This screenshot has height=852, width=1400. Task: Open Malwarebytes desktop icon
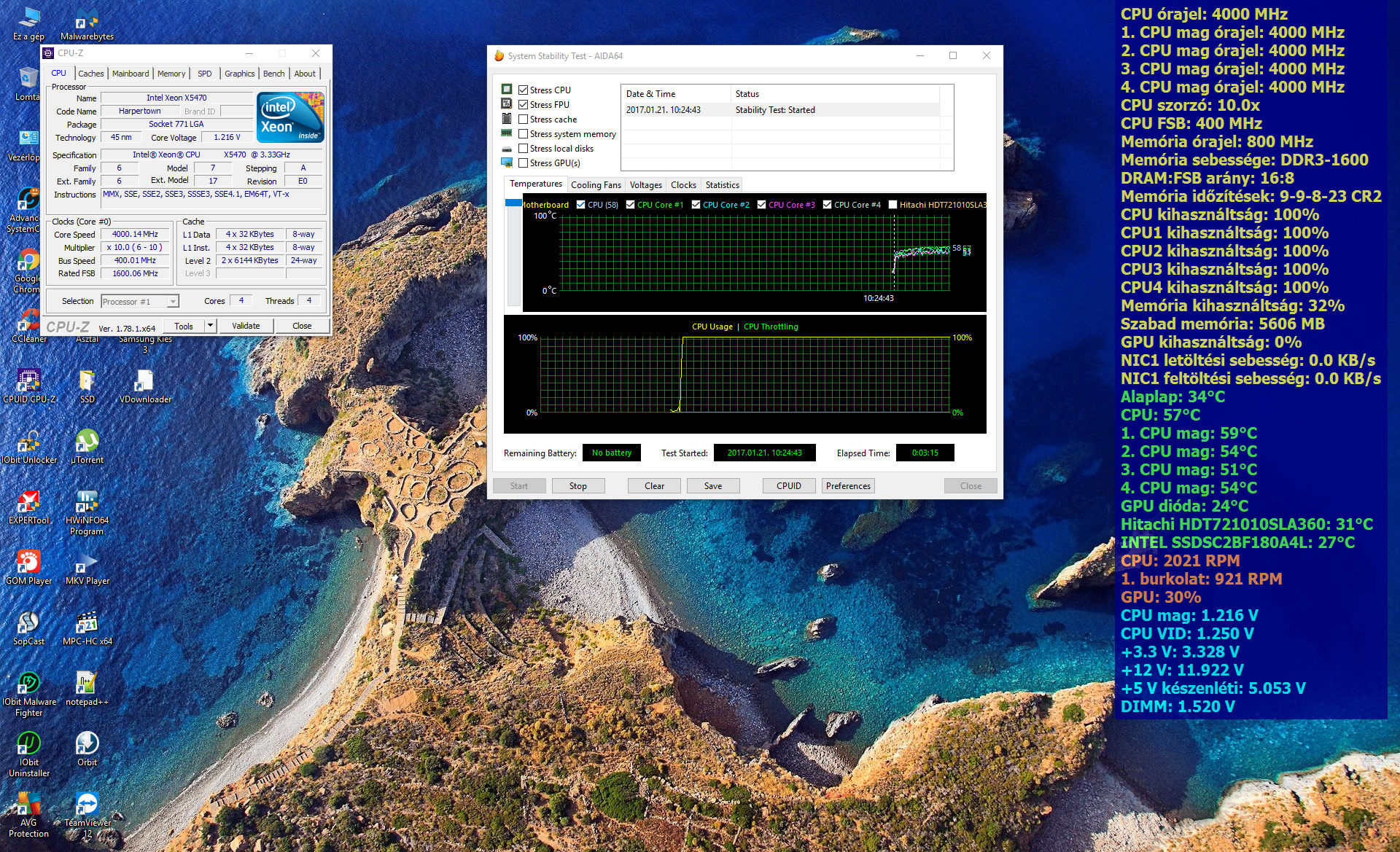pos(86,22)
